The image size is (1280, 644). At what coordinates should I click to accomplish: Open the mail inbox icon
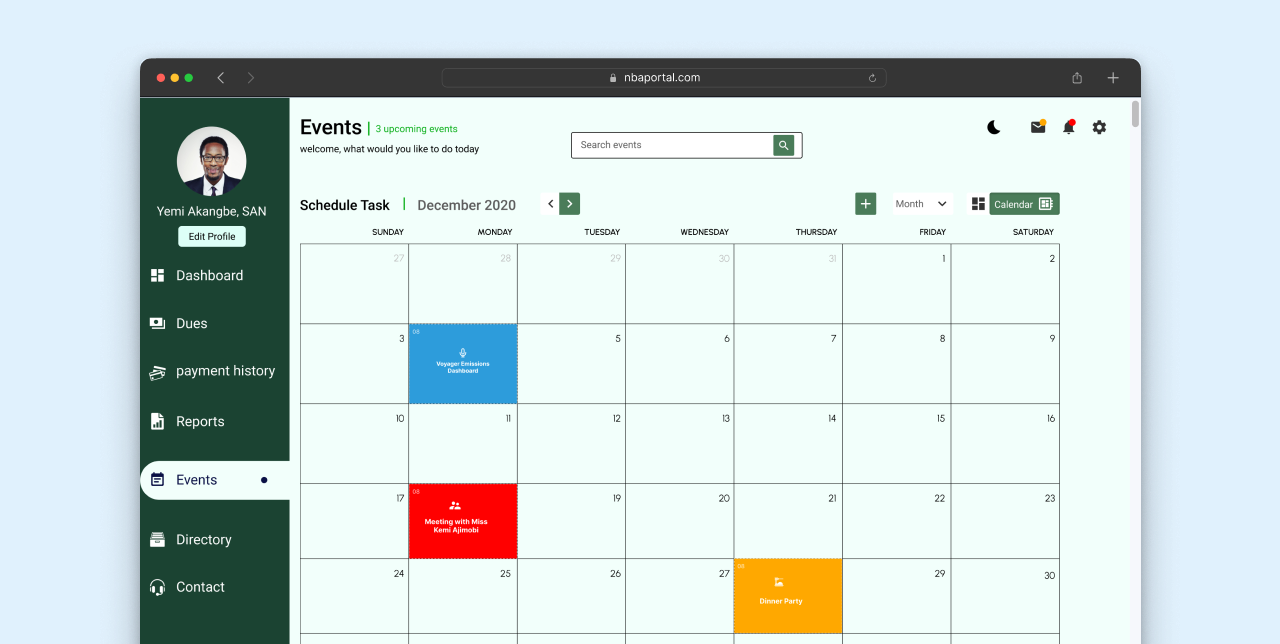[x=1038, y=127]
